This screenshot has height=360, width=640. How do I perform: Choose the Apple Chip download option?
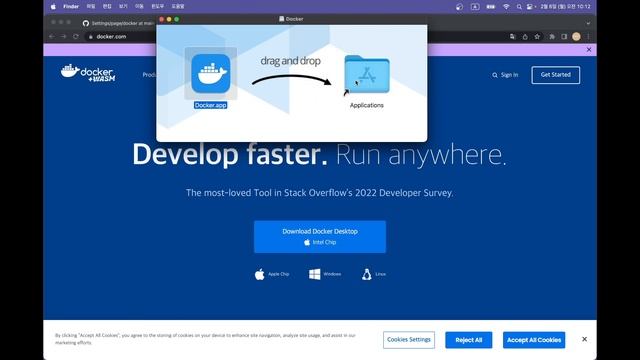[x=272, y=274]
